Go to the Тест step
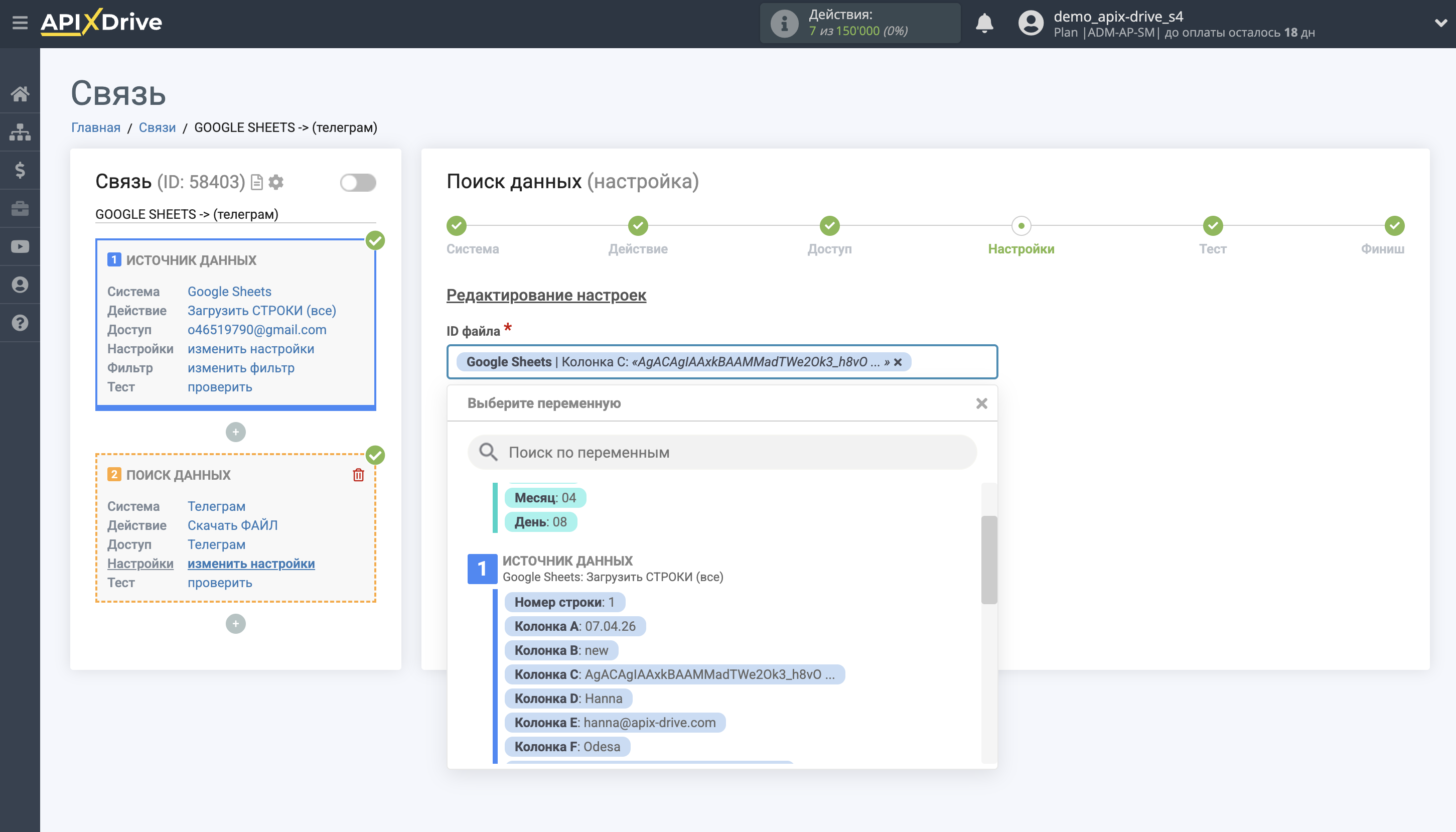Viewport: 1456px width, 832px height. click(1212, 226)
